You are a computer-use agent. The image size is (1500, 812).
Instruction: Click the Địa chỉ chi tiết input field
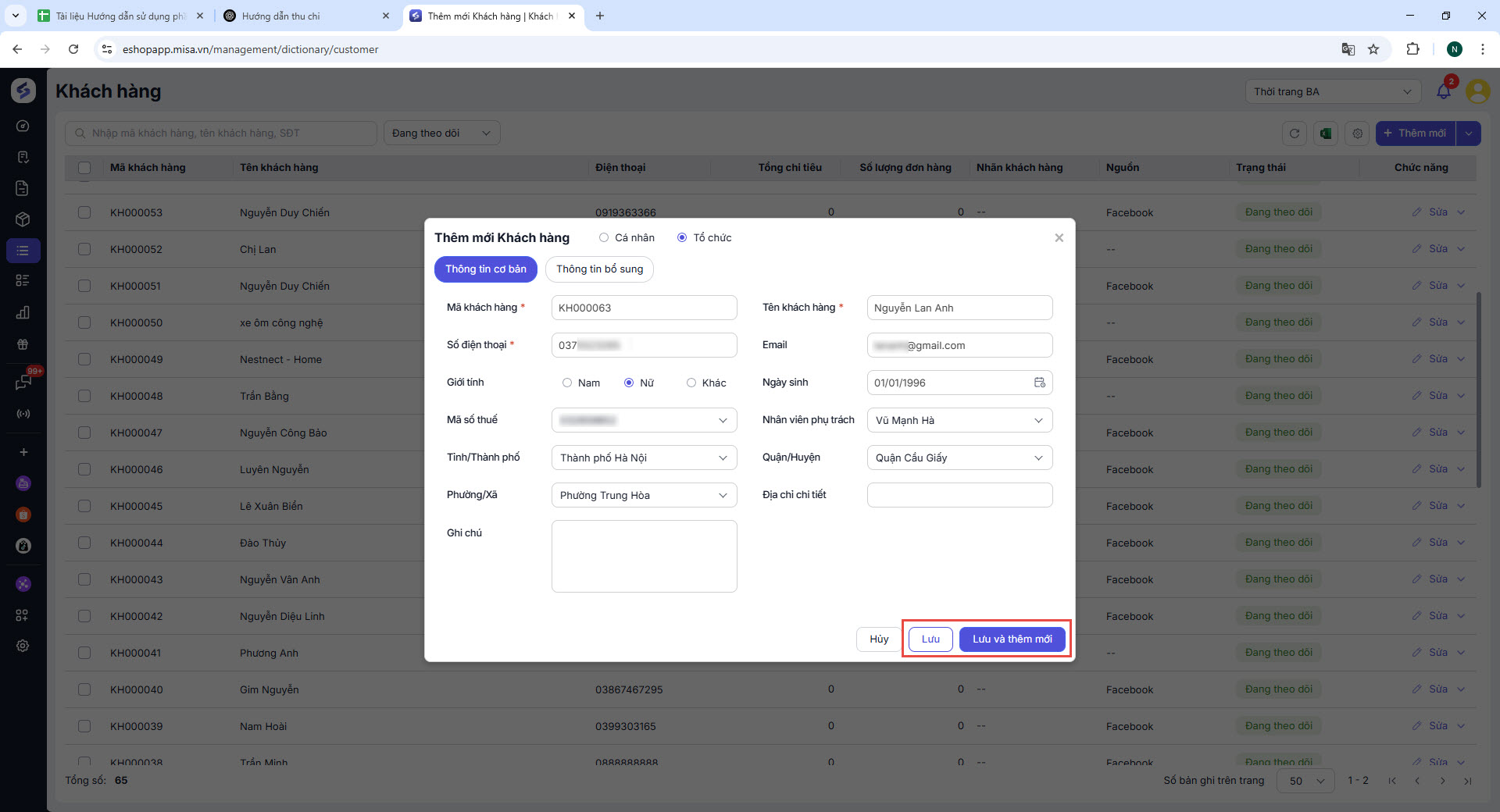959,495
